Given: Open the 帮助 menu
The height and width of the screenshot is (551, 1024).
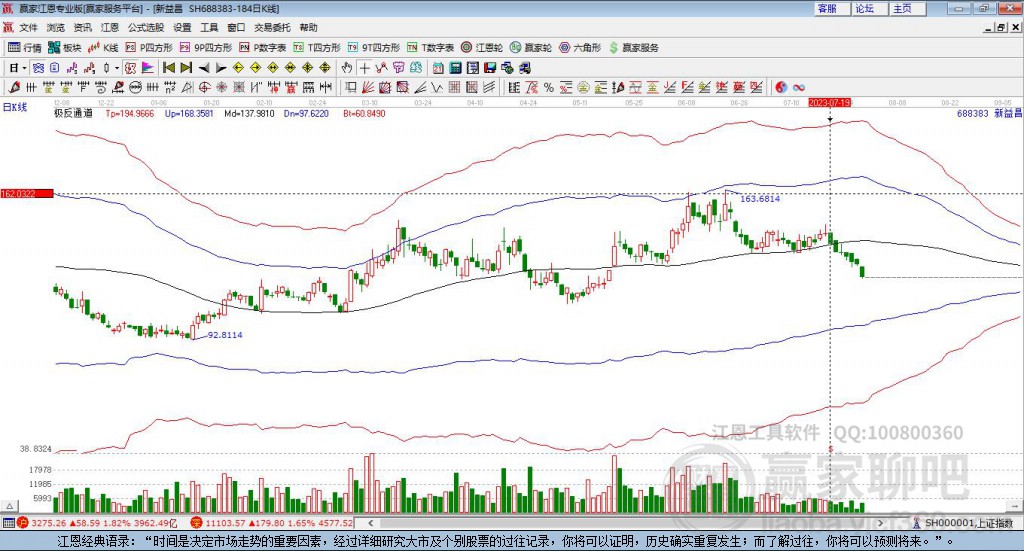Looking at the screenshot, I should click(308, 27).
